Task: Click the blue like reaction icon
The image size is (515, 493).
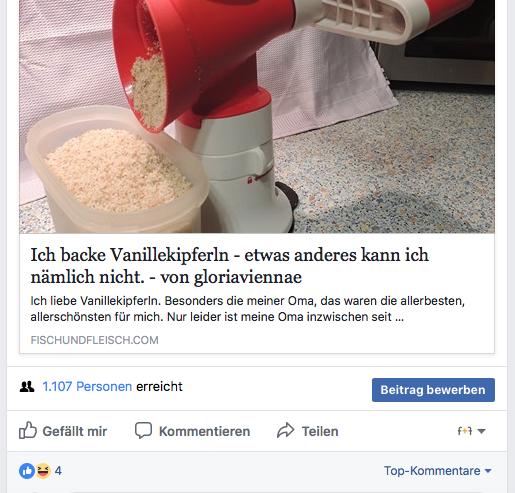Action: [x=27, y=471]
